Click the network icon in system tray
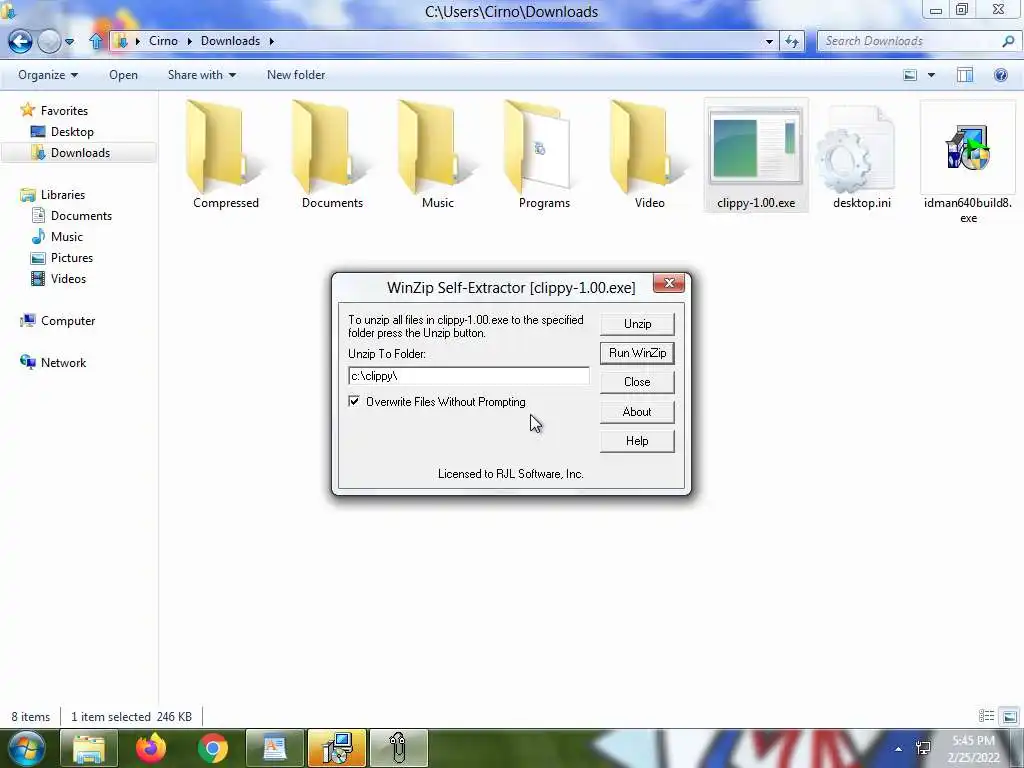1024x768 pixels. click(923, 748)
